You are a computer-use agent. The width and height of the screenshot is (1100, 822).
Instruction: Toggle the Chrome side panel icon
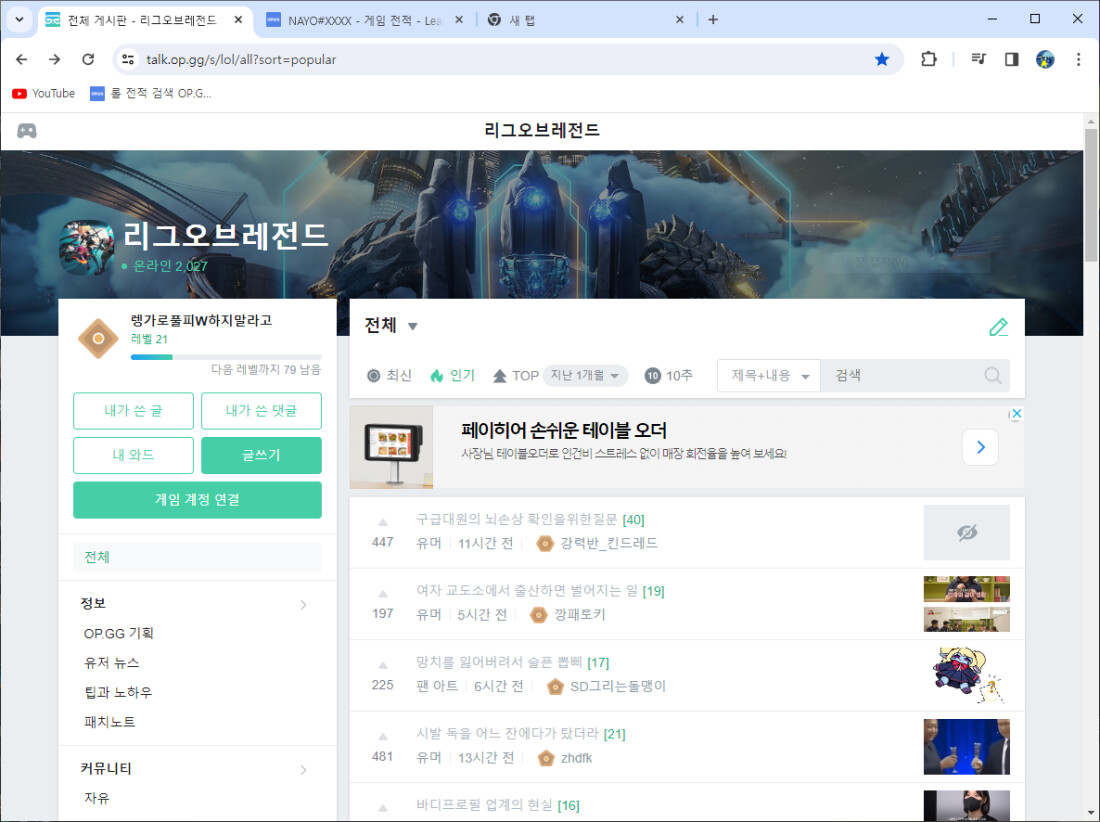click(x=1012, y=60)
